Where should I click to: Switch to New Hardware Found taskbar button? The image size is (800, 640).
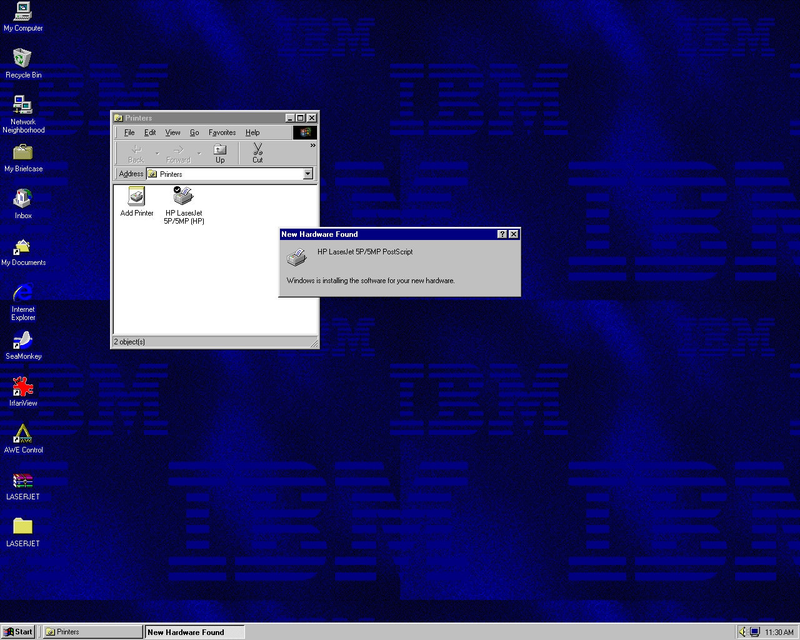click(194, 632)
